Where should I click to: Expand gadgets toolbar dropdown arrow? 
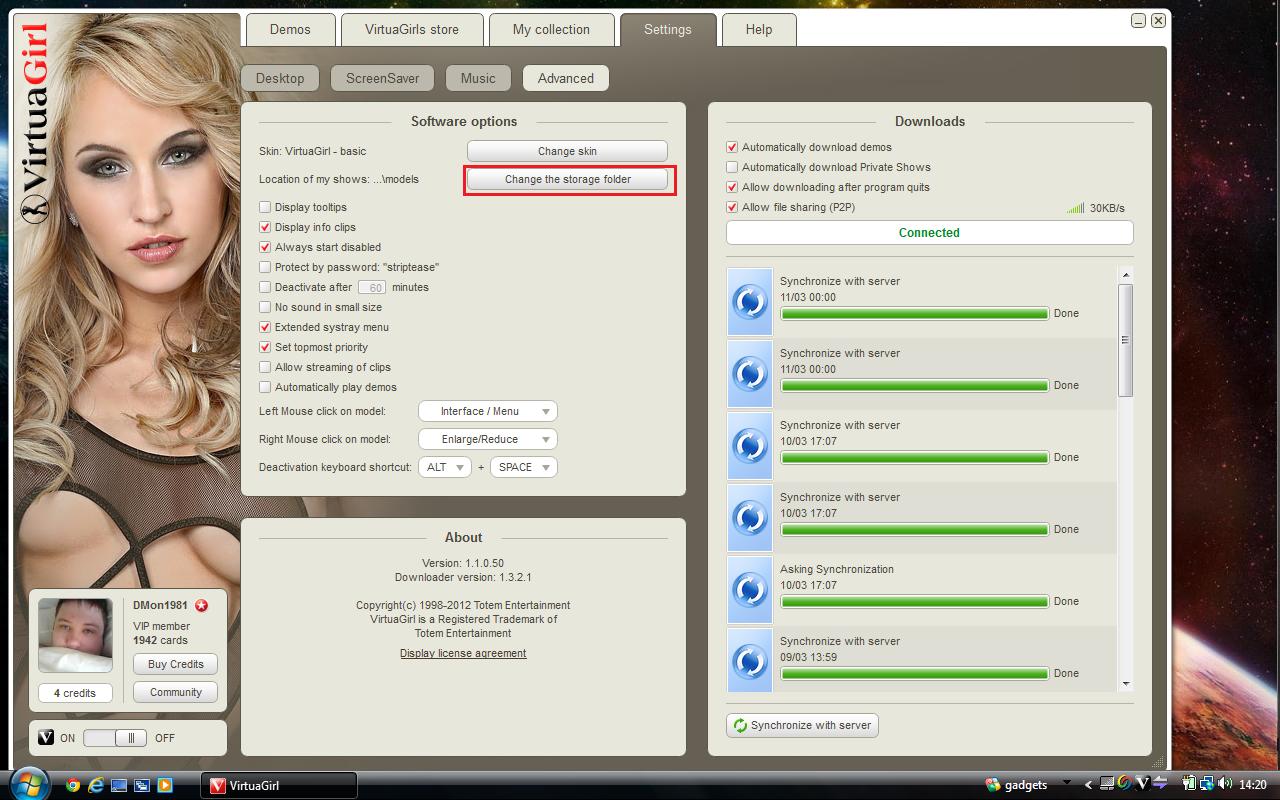point(1067,782)
